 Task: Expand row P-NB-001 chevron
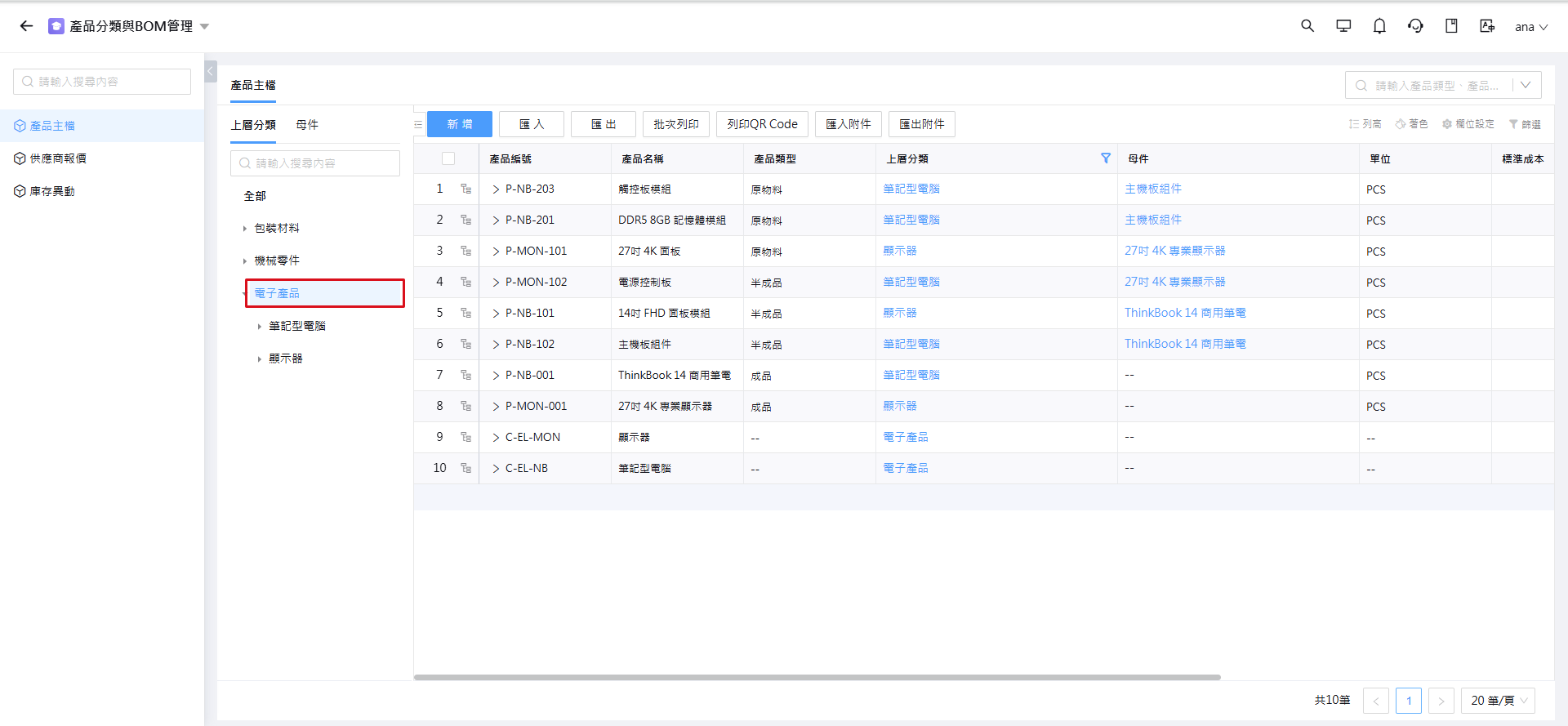click(496, 375)
